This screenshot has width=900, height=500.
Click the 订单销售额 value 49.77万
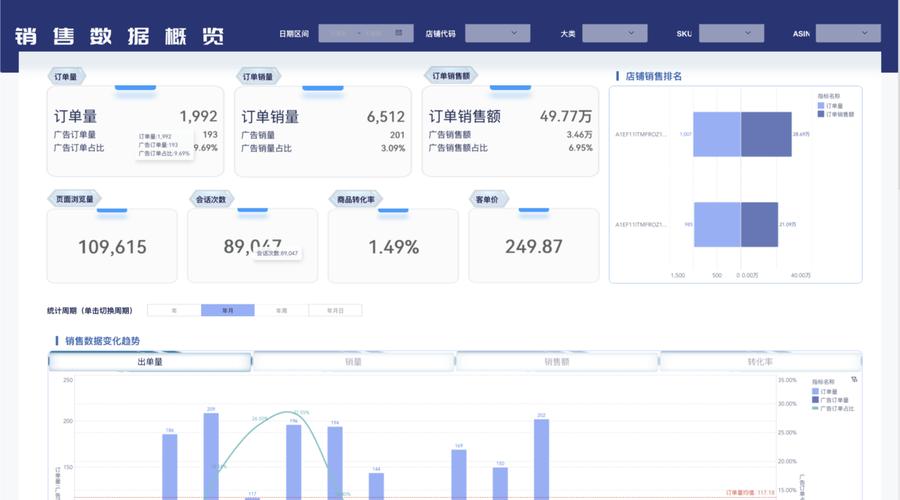pos(565,117)
